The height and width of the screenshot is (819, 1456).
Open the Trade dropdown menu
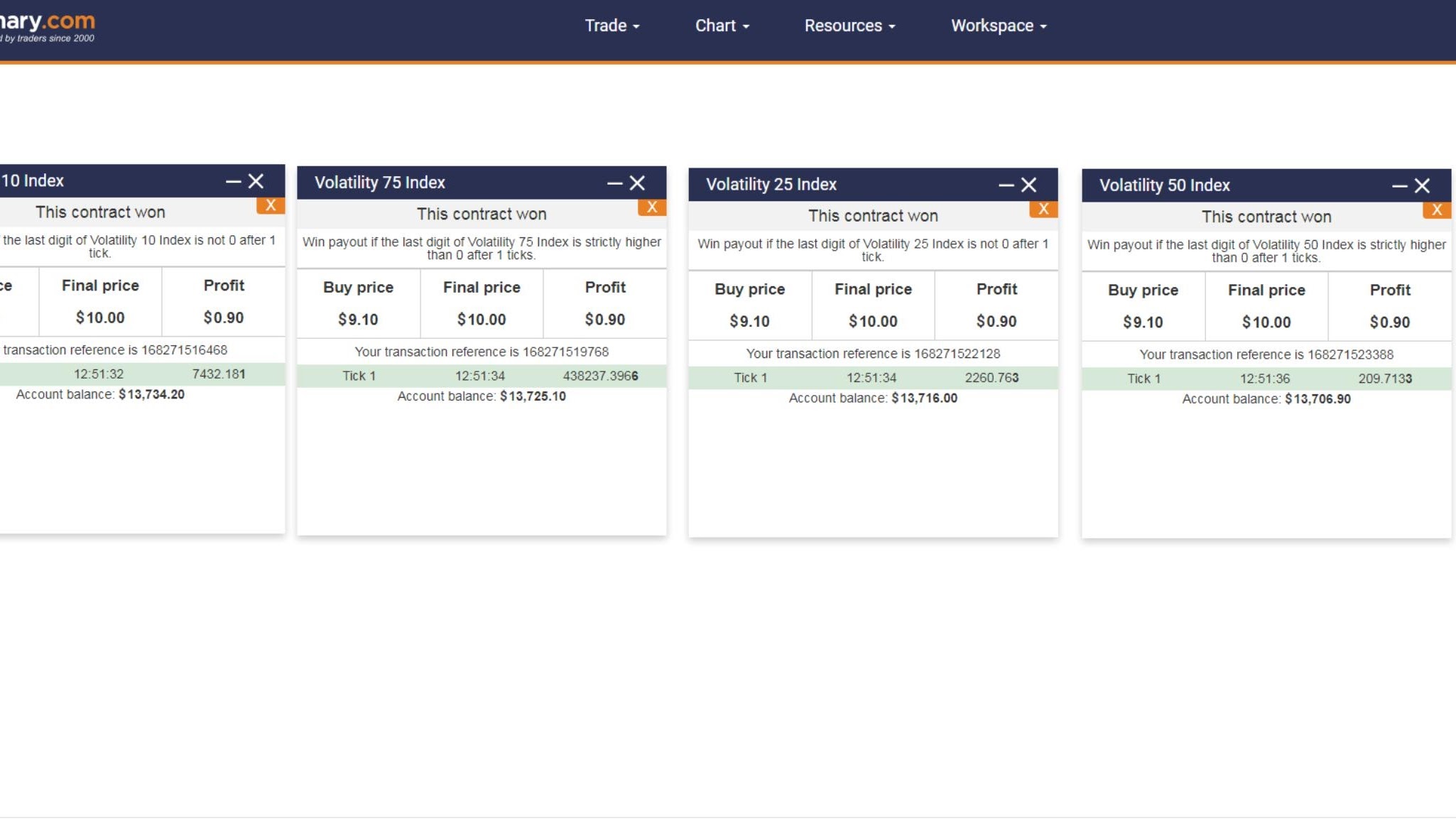coord(612,26)
